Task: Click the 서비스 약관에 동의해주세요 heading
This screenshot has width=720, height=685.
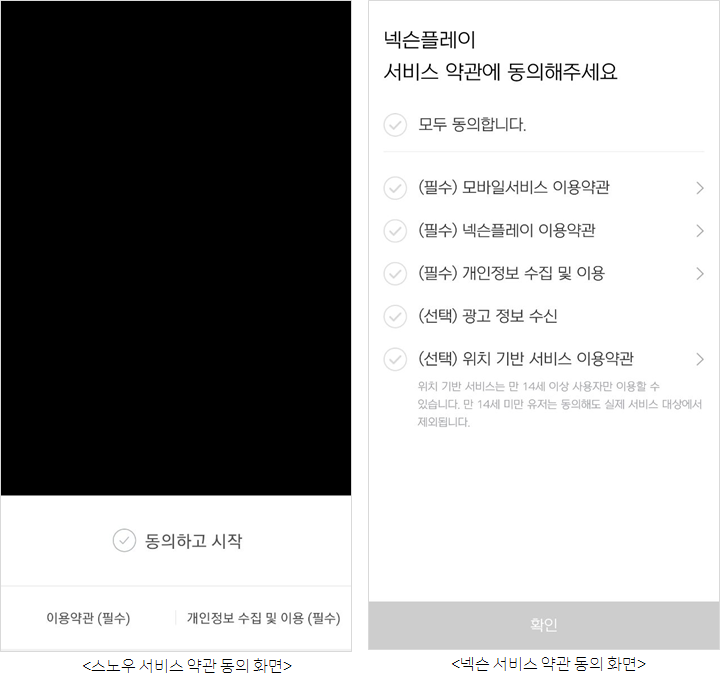Action: pos(501,72)
